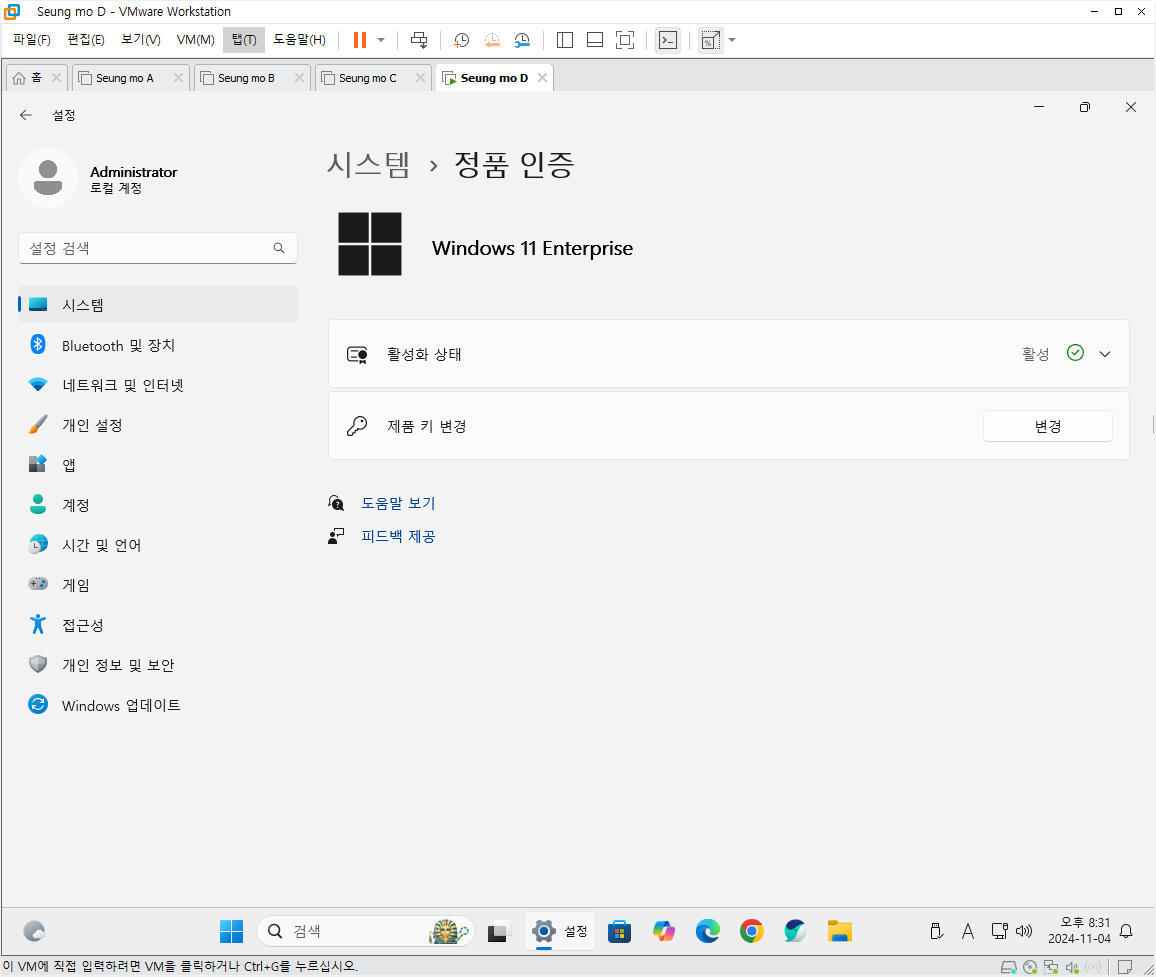
Task: Toggle the VMware library sidebar
Action: [x=565, y=40]
